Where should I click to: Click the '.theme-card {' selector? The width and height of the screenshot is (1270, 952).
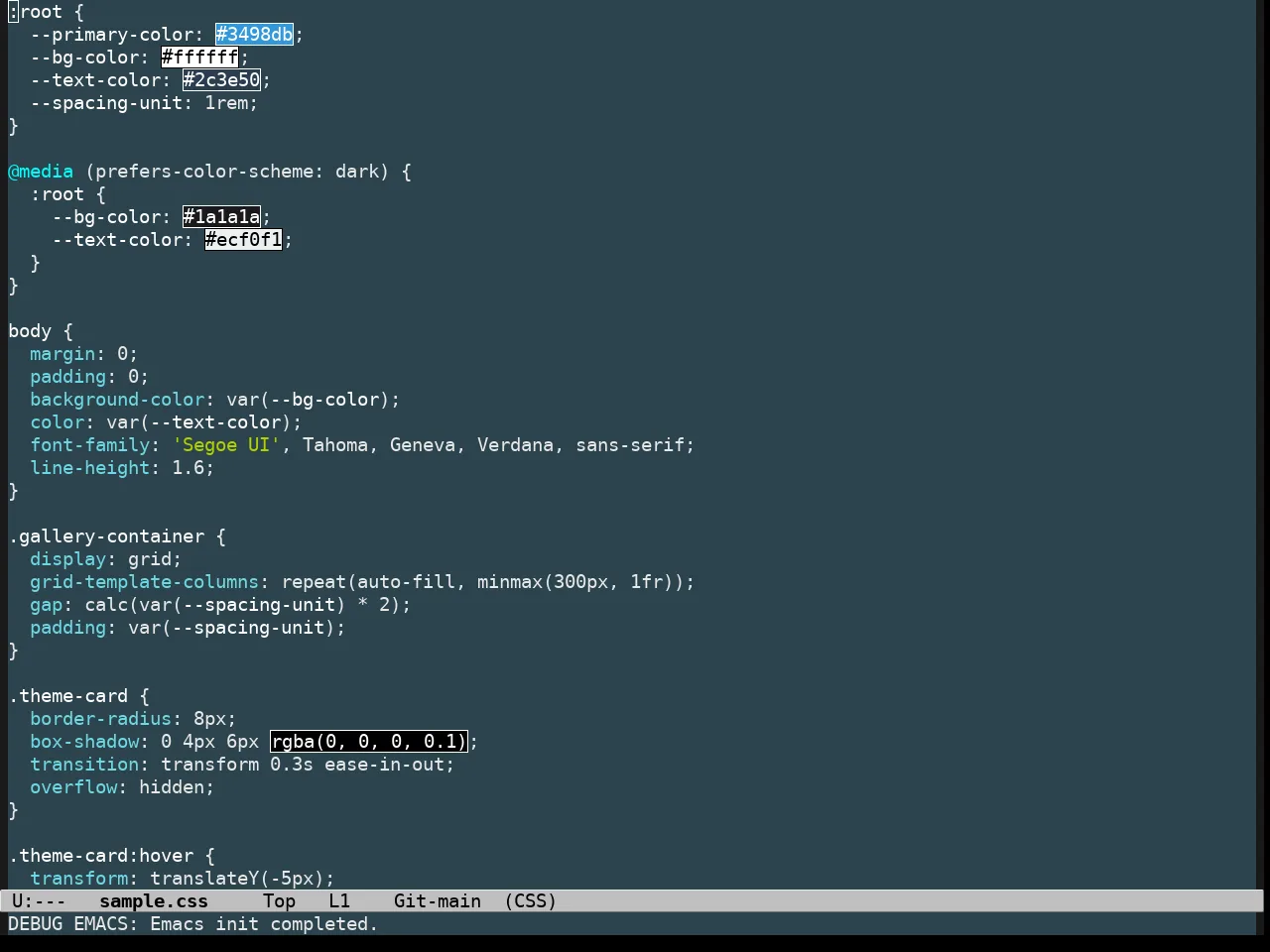point(78,696)
